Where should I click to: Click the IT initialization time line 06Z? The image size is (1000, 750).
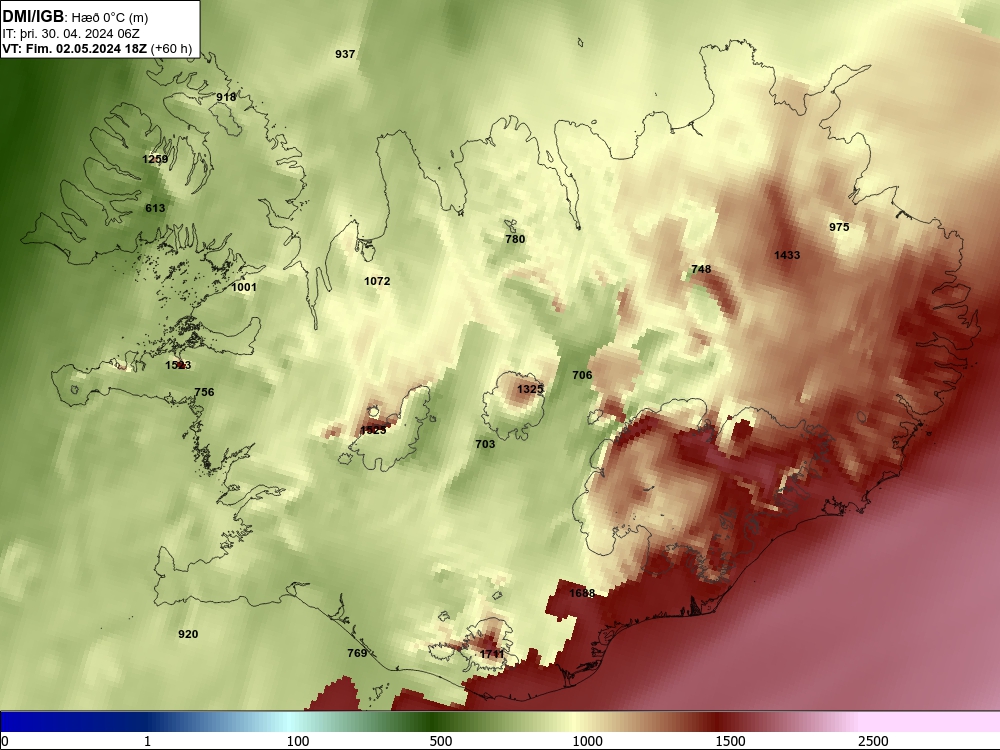pyautogui.click(x=71, y=34)
